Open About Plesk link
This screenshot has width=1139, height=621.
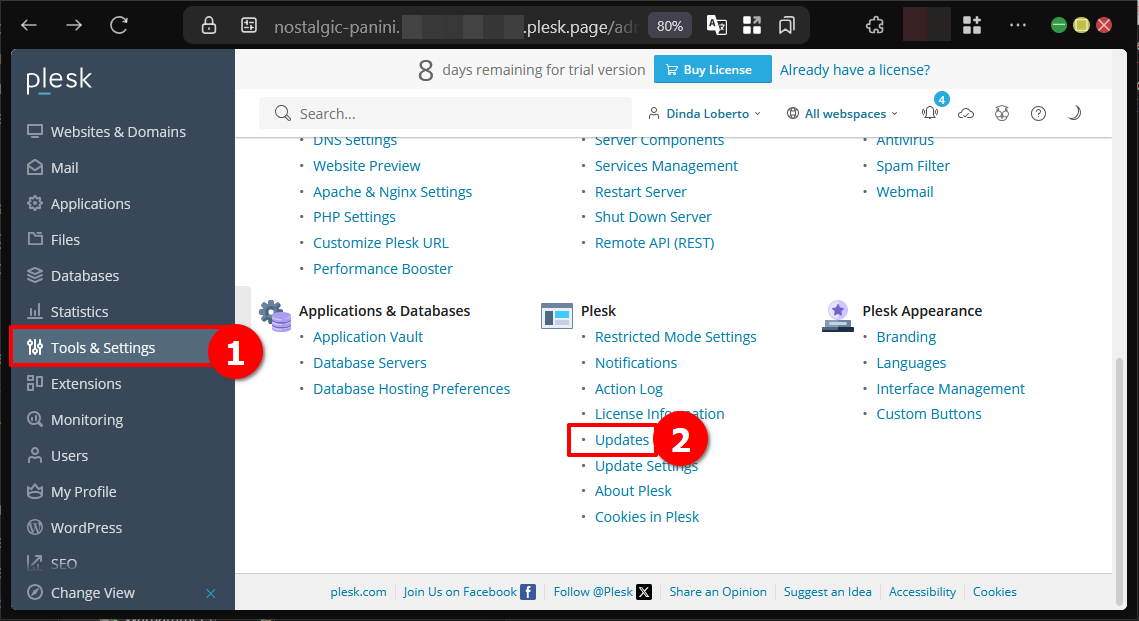[633, 491]
